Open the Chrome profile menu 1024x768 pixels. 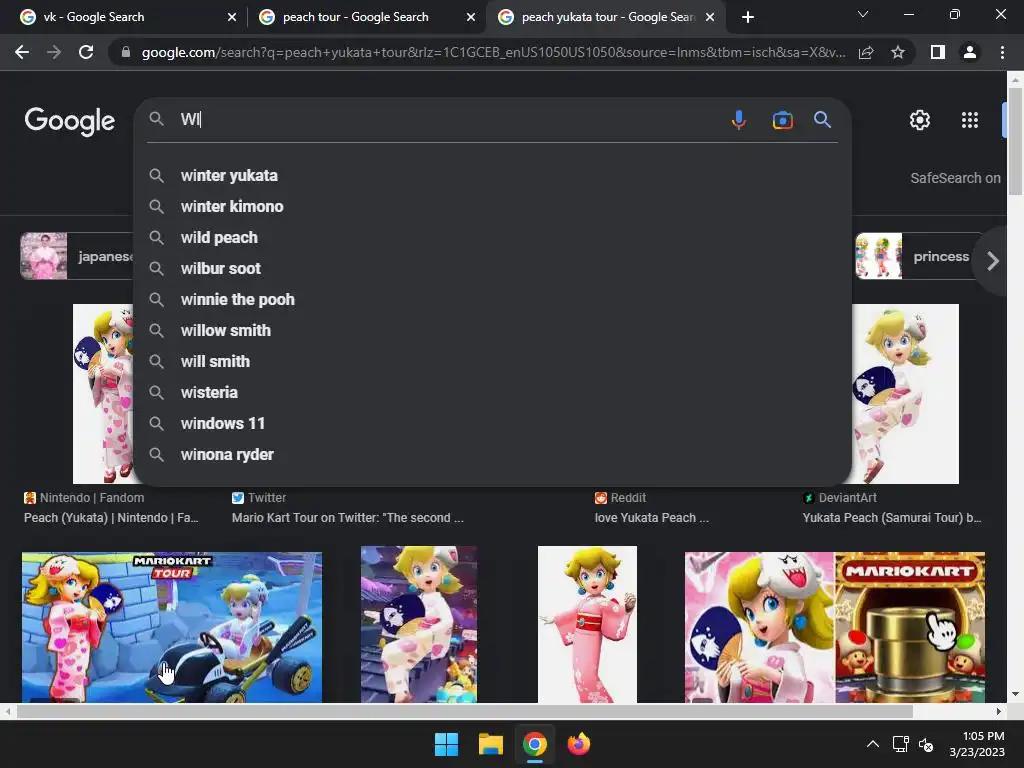point(970,52)
